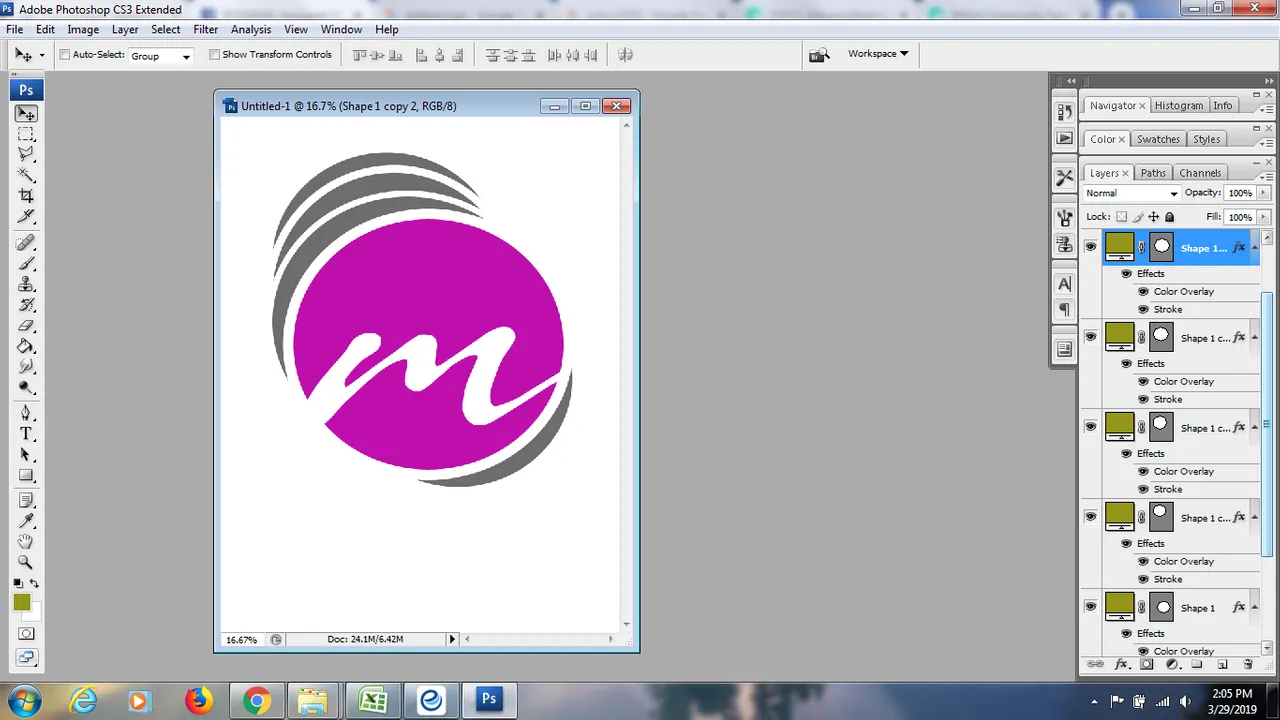
Task: Switch to the Swatches tab
Action: (x=1158, y=139)
